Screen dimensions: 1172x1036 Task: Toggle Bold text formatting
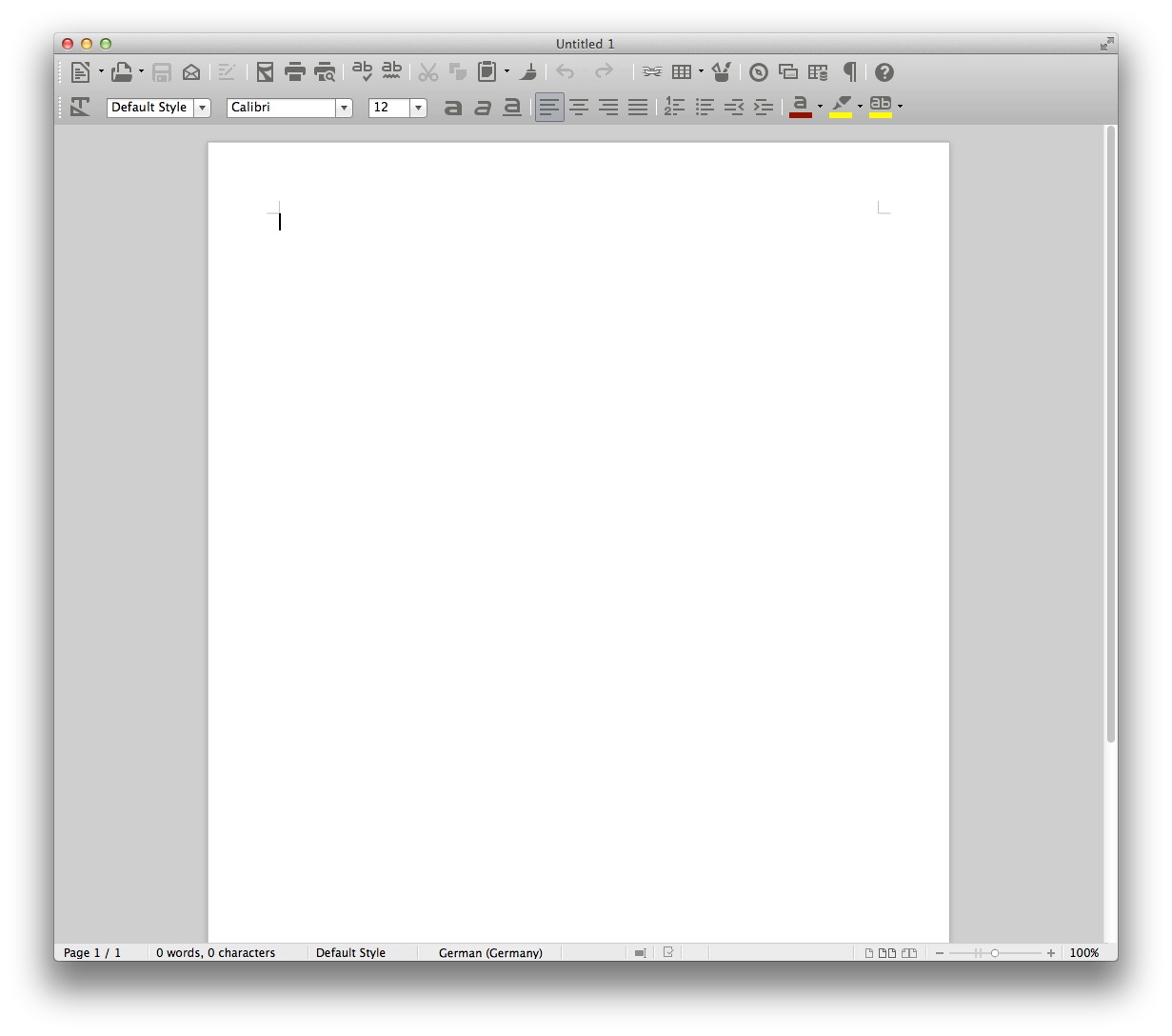[x=453, y=108]
